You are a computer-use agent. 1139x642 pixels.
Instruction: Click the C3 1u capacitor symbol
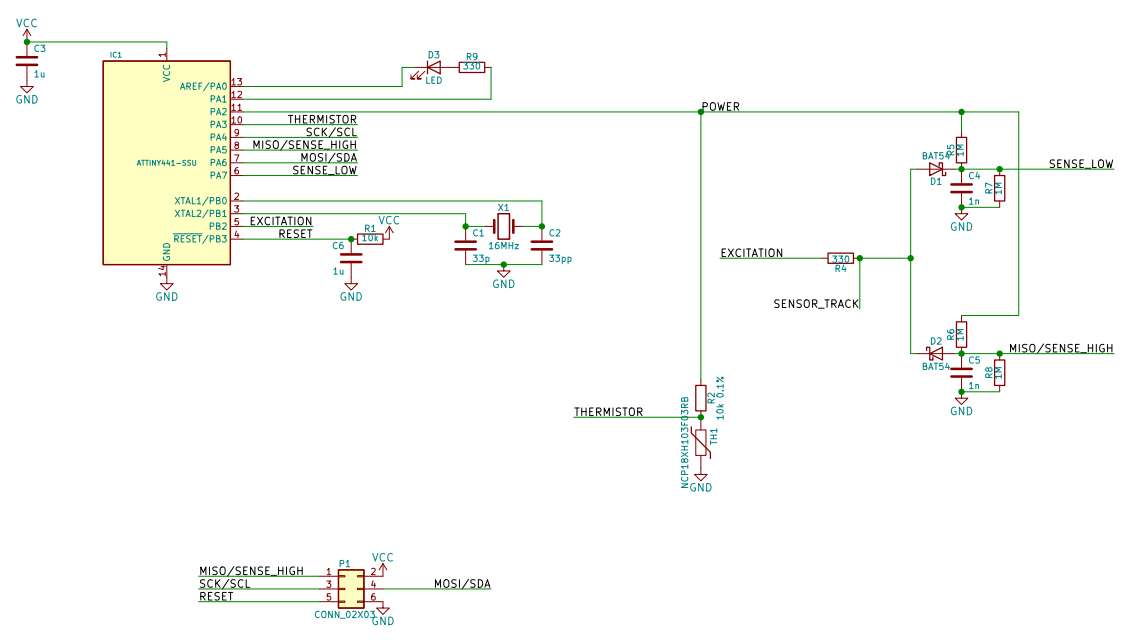click(27, 62)
